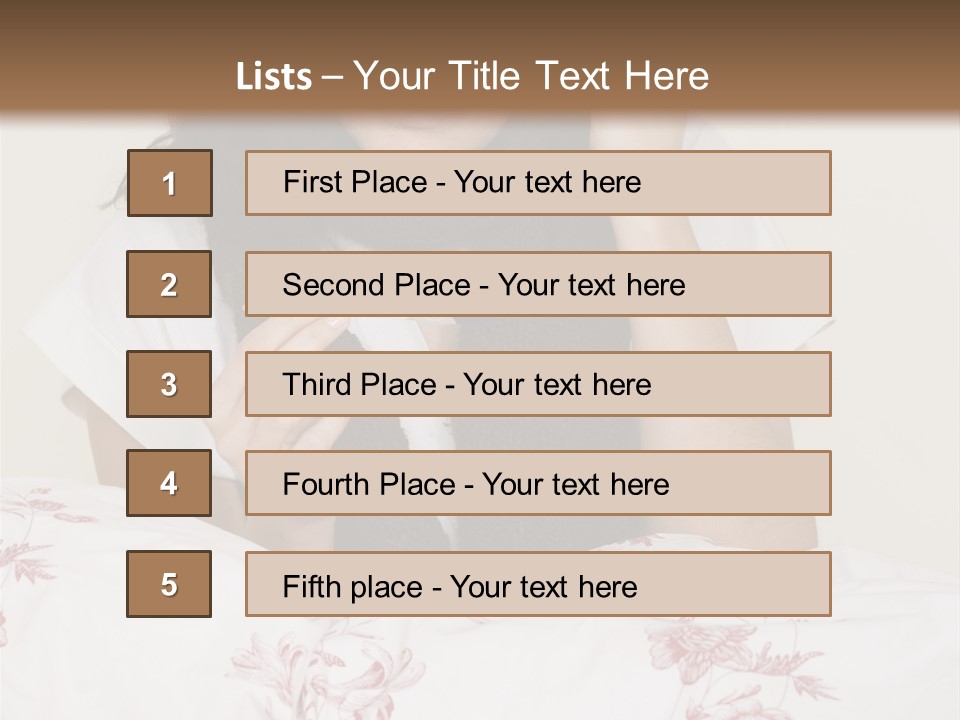Viewport: 960px width, 720px height.
Task: Click the number 3 box
Action: (x=169, y=384)
